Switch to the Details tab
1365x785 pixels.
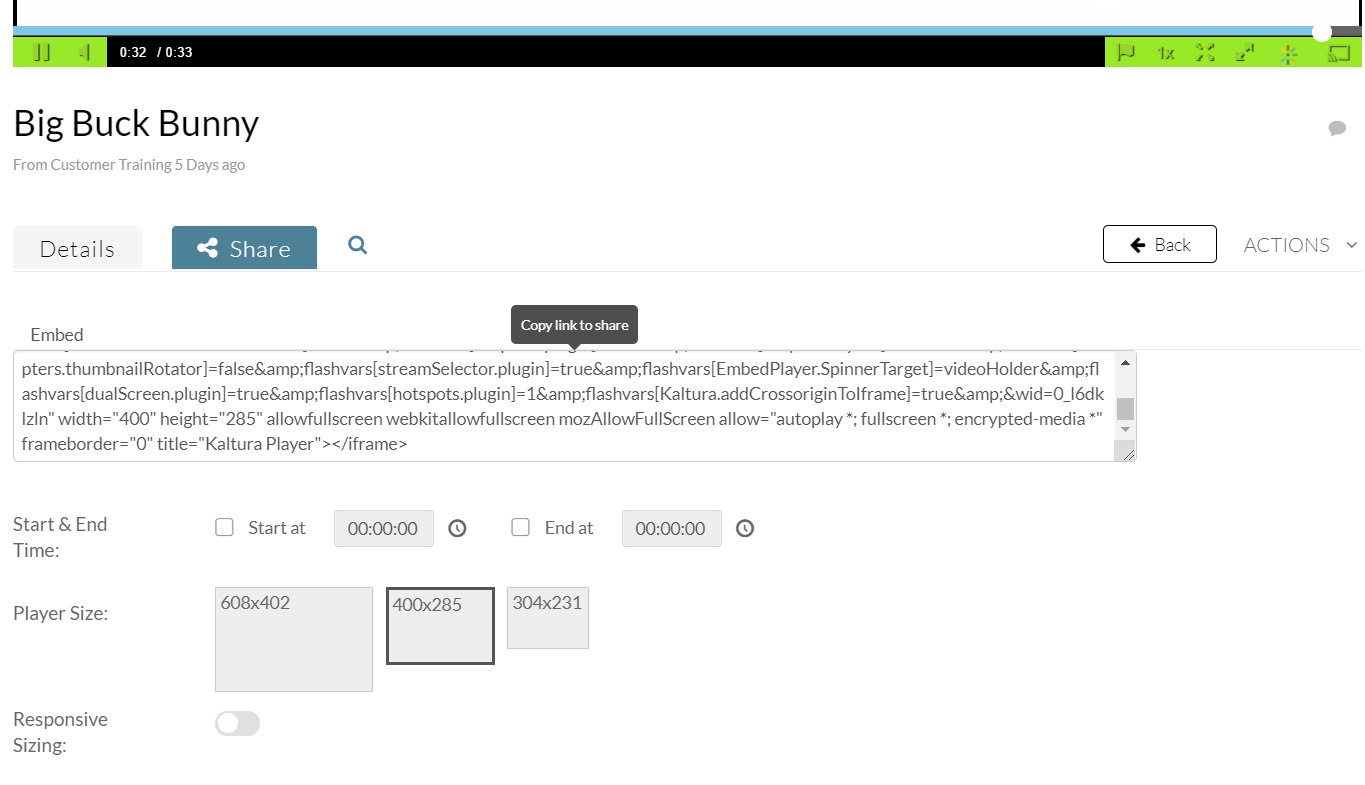pyautogui.click(x=77, y=248)
